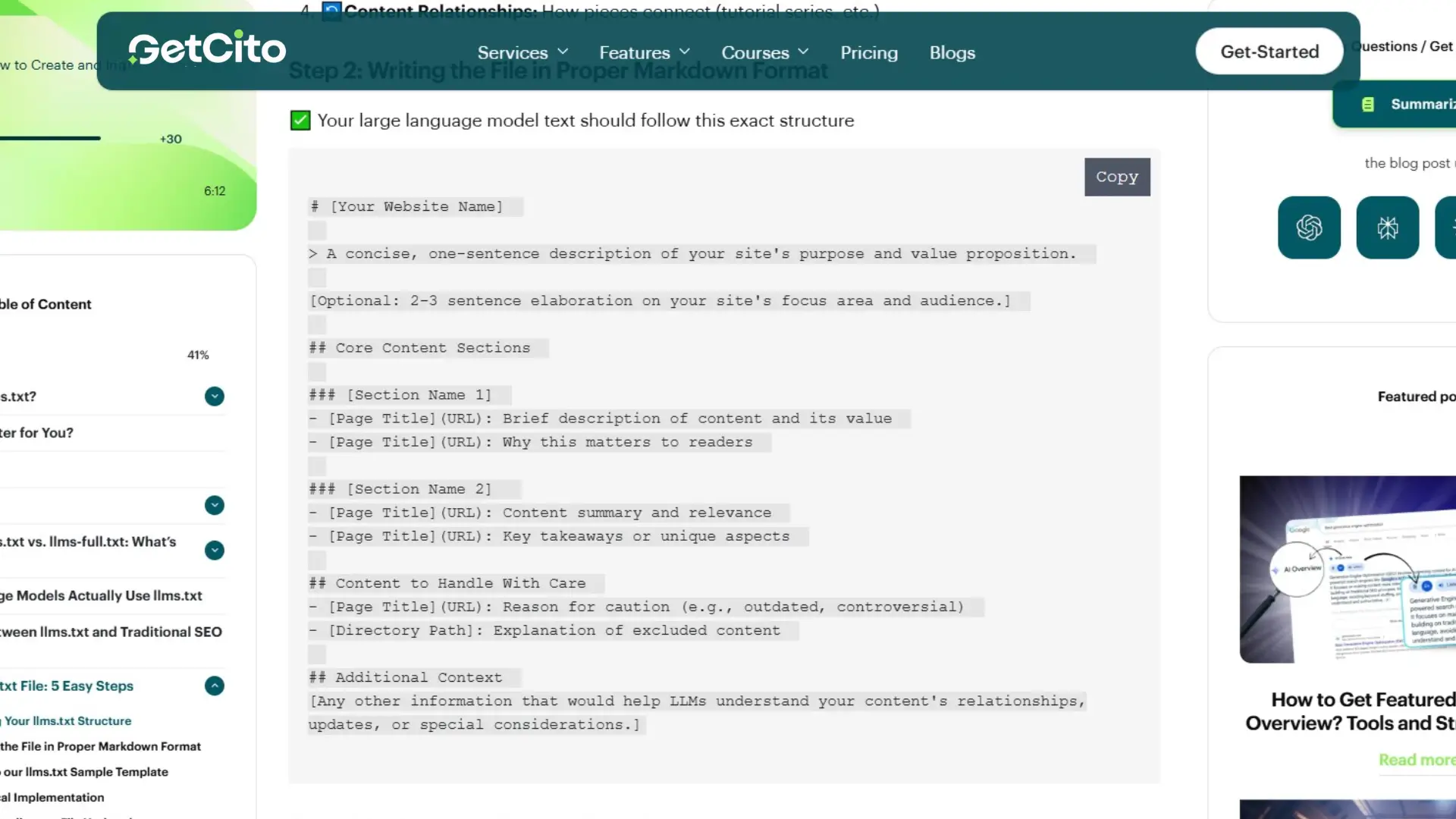This screenshot has height=819, width=1456.
Task: Click the GetCito logo
Action: click(x=206, y=48)
